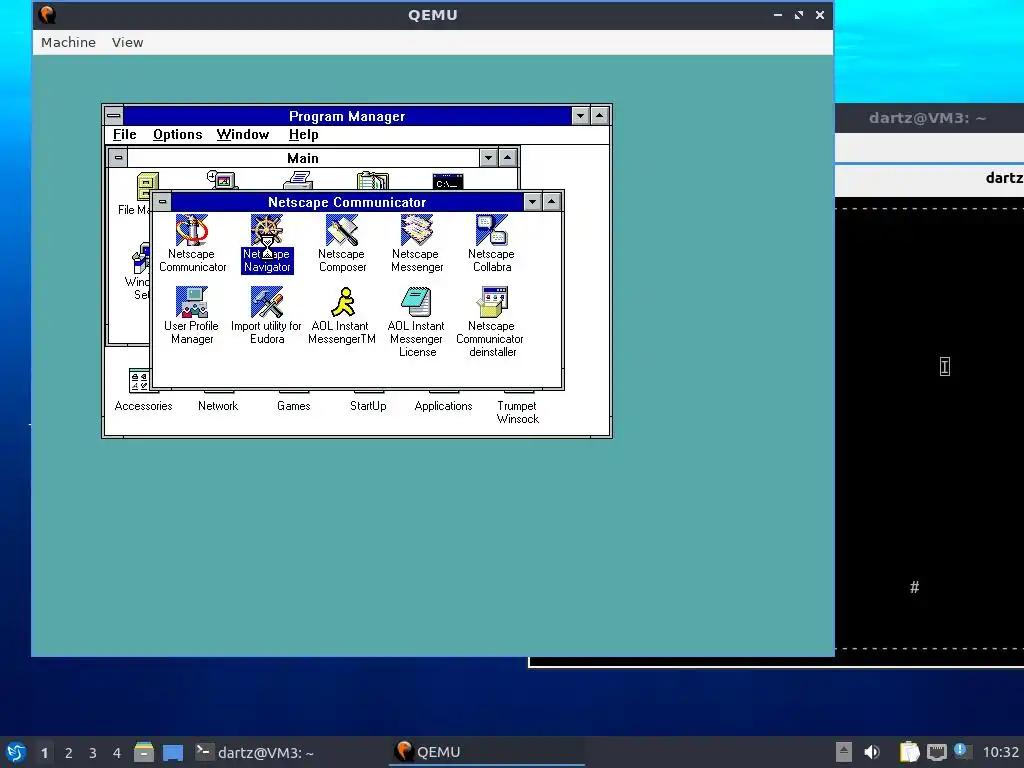Viewport: 1024px width, 768px height.
Task: Switch to workspace 4 in taskbar
Action: coord(117,753)
